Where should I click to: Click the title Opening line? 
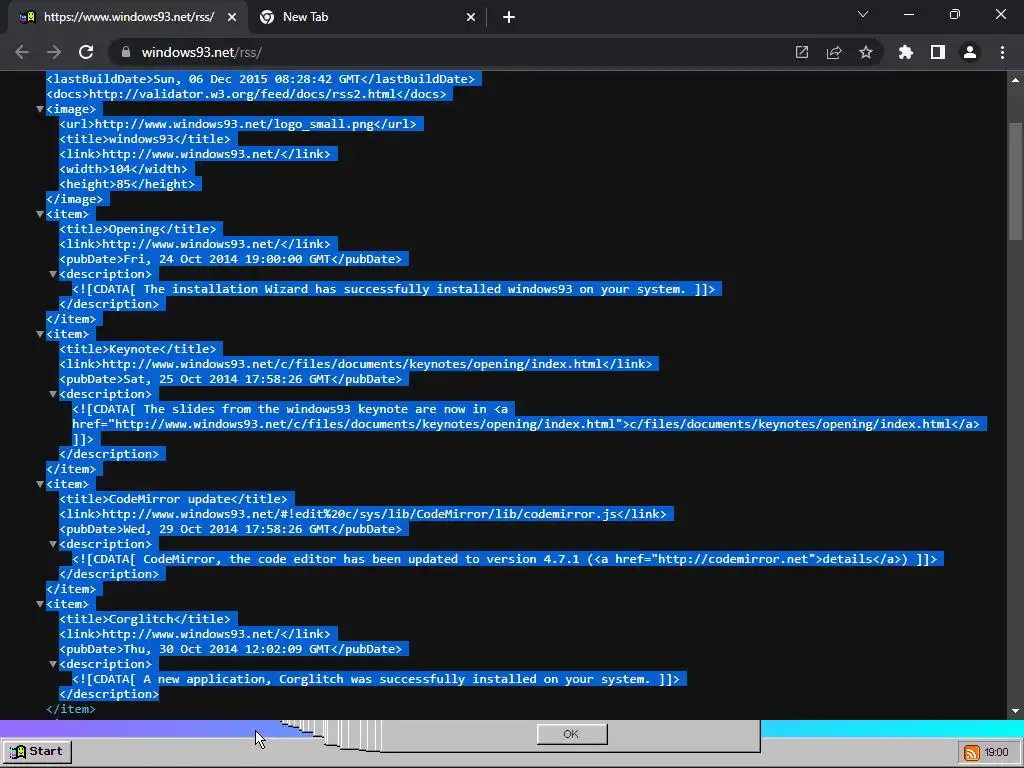[138, 229]
